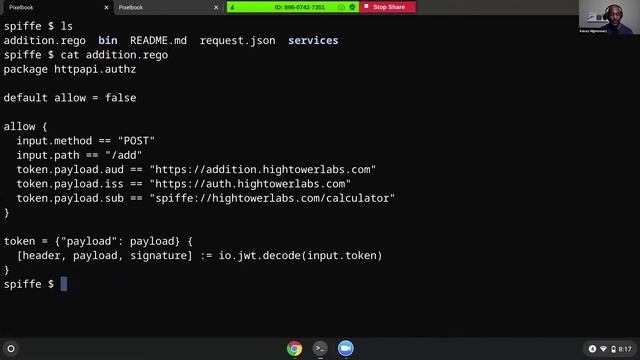Viewport: 640px width, 360px height.
Task: Click the 'token = {"payload": payload} {' line
Action: pyautogui.click(x=98, y=241)
